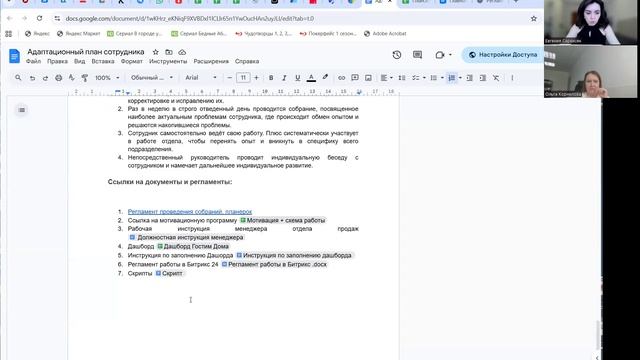Click the font size field showing 11
The width and height of the screenshot is (640, 360).
click(x=243, y=78)
